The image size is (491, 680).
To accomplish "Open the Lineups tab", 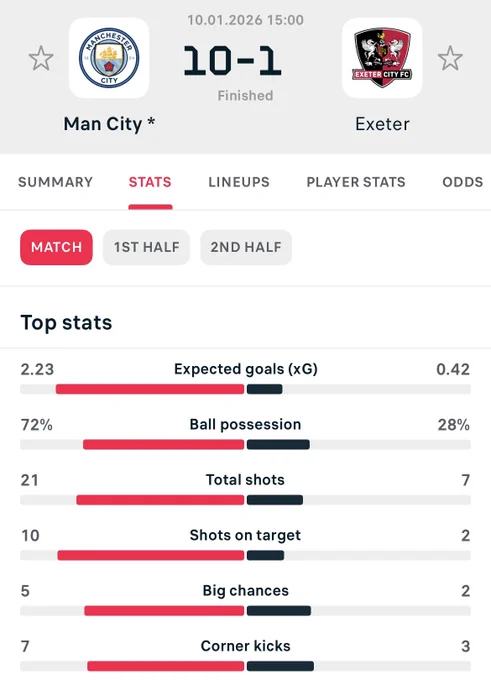I will pos(239,182).
